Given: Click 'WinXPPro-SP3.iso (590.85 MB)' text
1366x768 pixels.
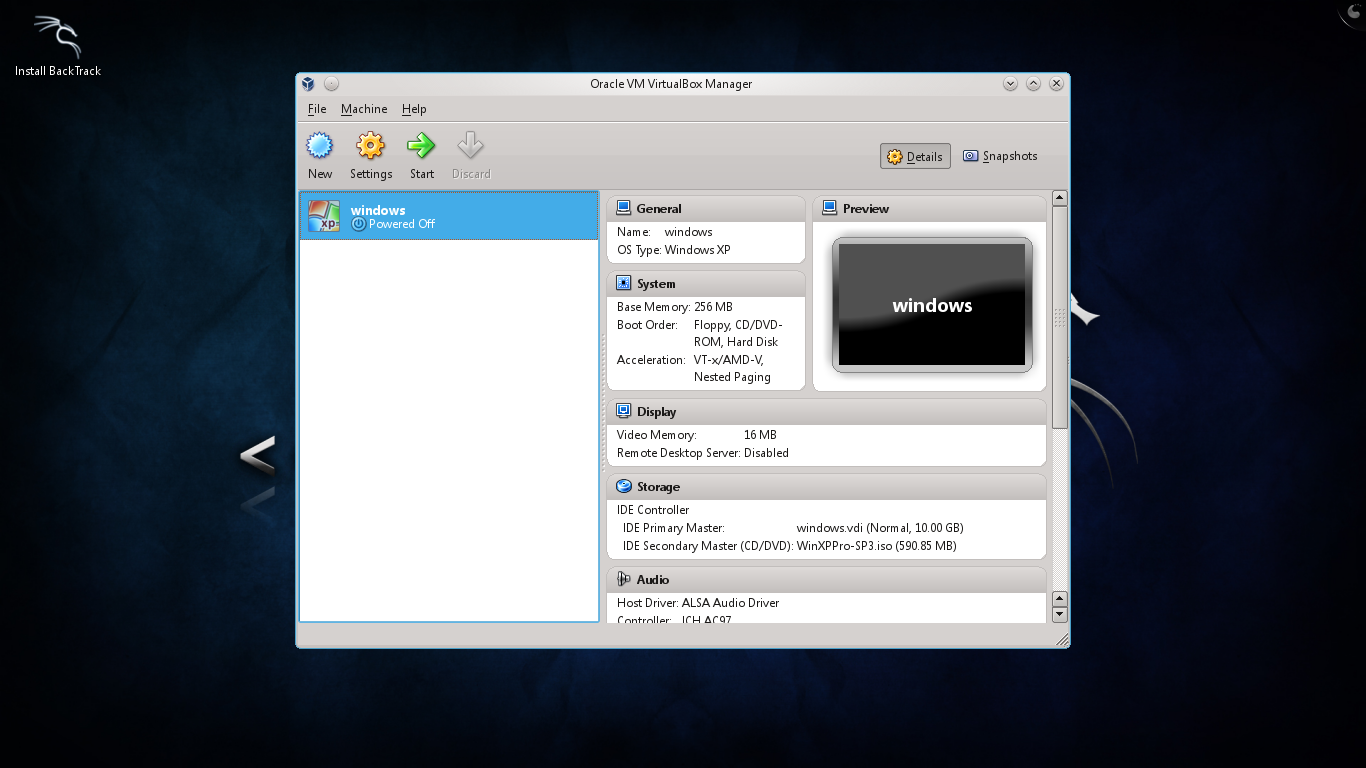Looking at the screenshot, I should [x=876, y=546].
